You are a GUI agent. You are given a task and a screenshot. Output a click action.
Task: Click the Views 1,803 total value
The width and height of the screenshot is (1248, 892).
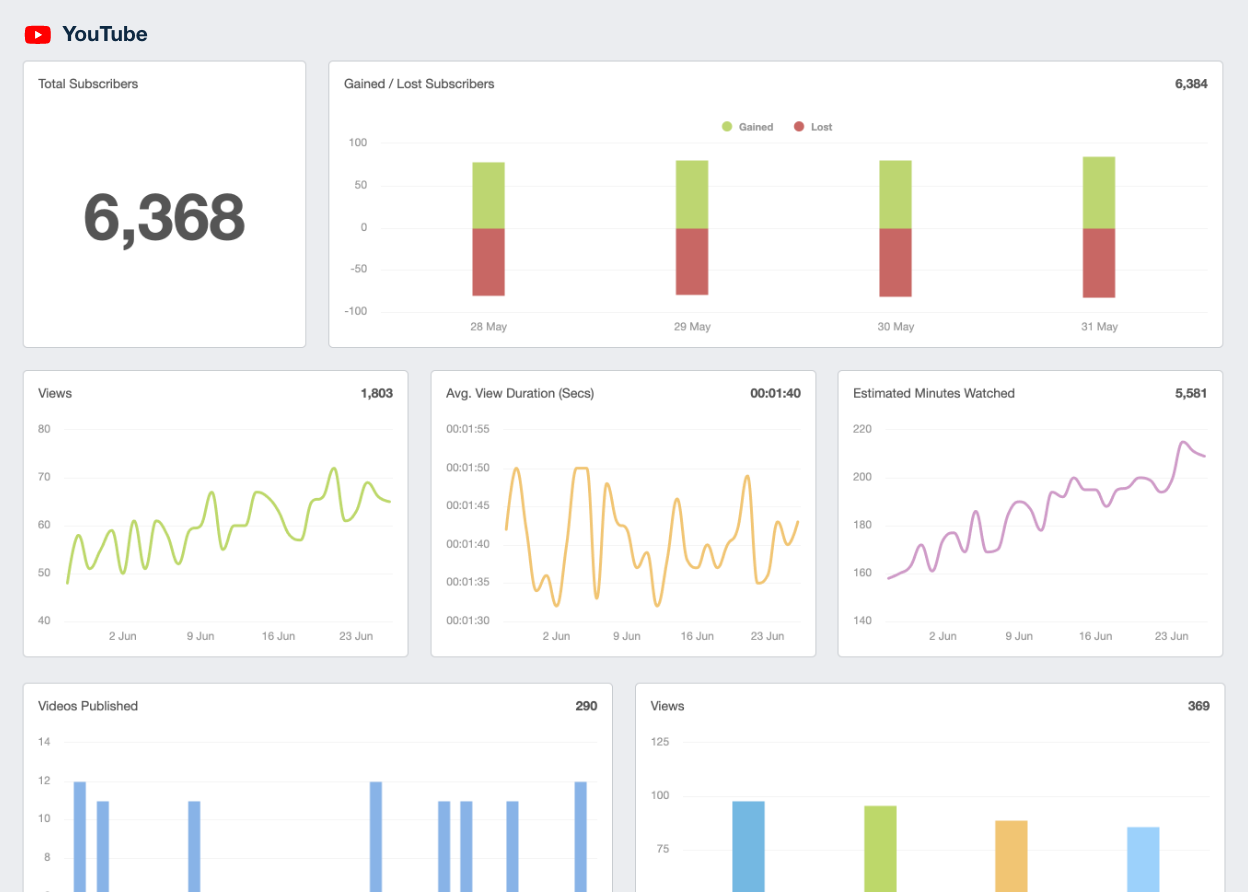tap(377, 393)
